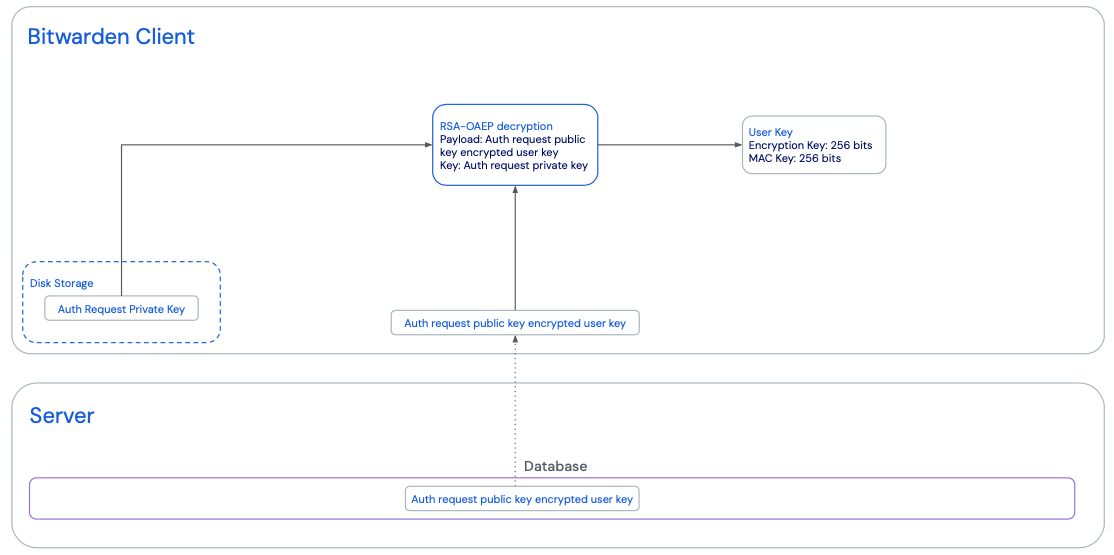Click the Server heading
The image size is (1114, 555).
click(x=62, y=416)
